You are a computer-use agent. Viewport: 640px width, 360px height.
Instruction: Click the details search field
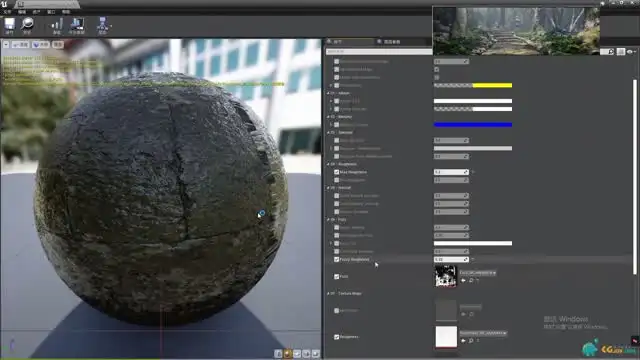[379, 52]
